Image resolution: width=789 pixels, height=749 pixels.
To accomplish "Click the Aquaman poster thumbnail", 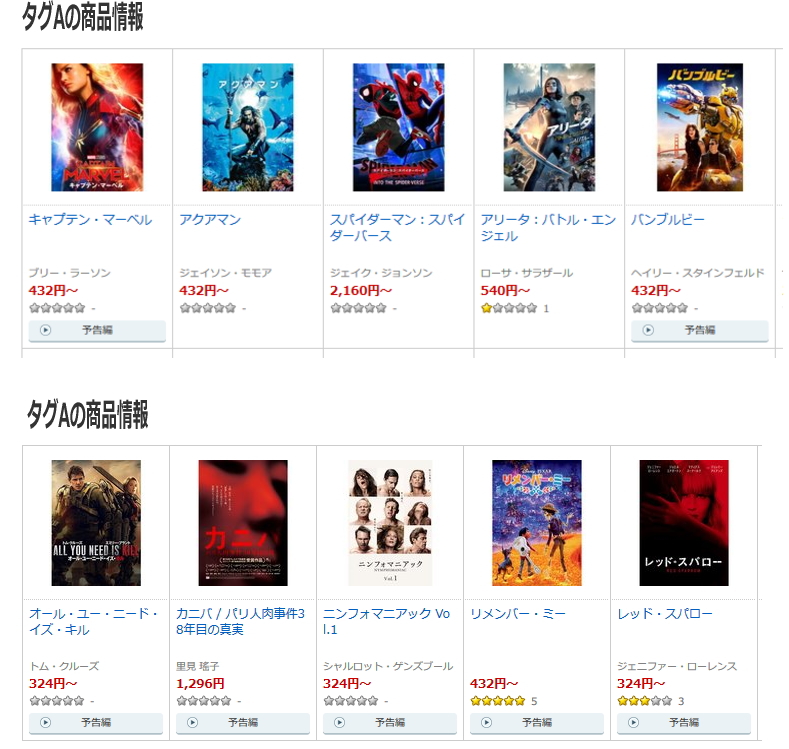I will pos(248,127).
